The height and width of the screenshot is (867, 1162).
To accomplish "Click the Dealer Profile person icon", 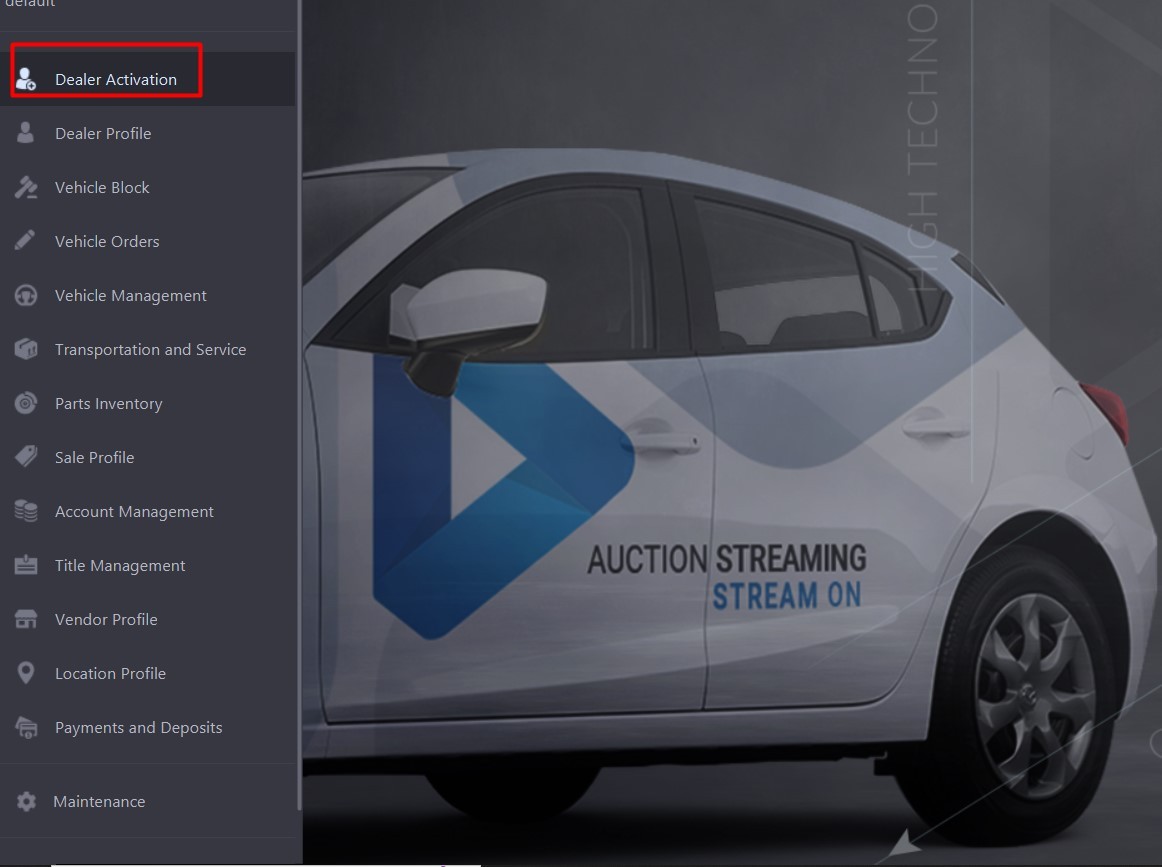I will (x=26, y=133).
